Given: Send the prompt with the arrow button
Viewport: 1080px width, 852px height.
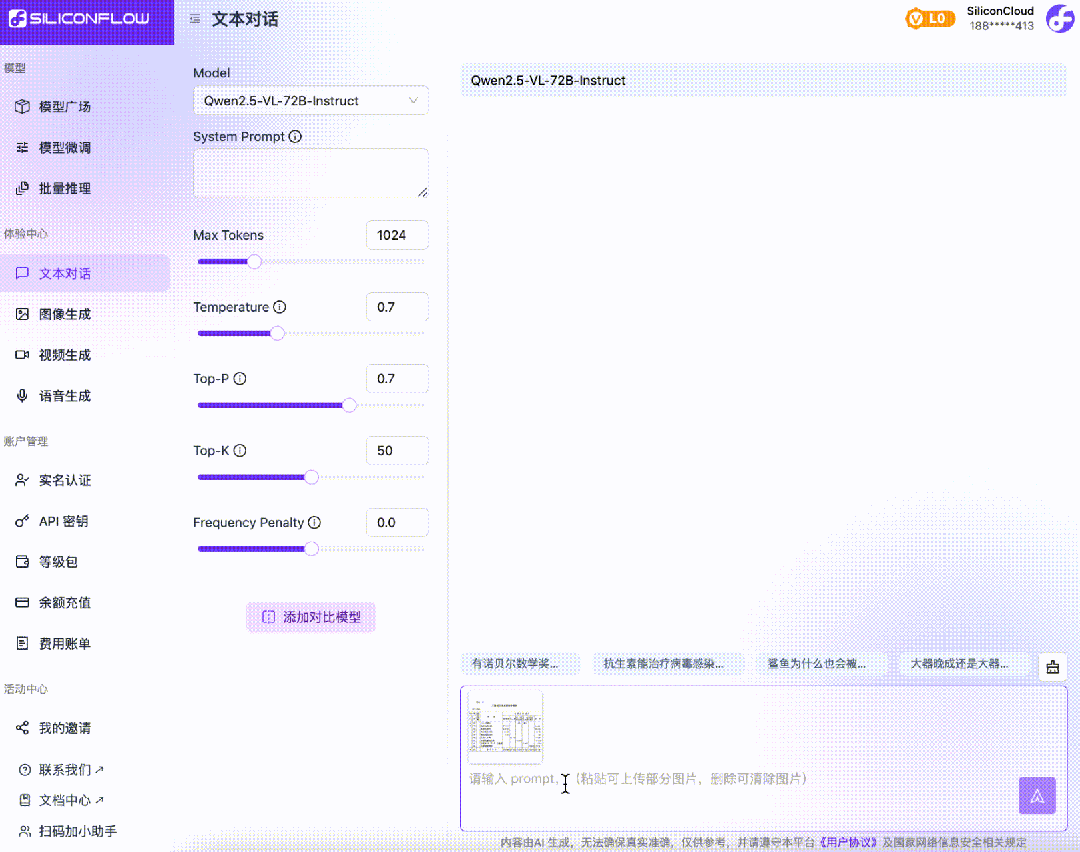Looking at the screenshot, I should click(x=1037, y=796).
